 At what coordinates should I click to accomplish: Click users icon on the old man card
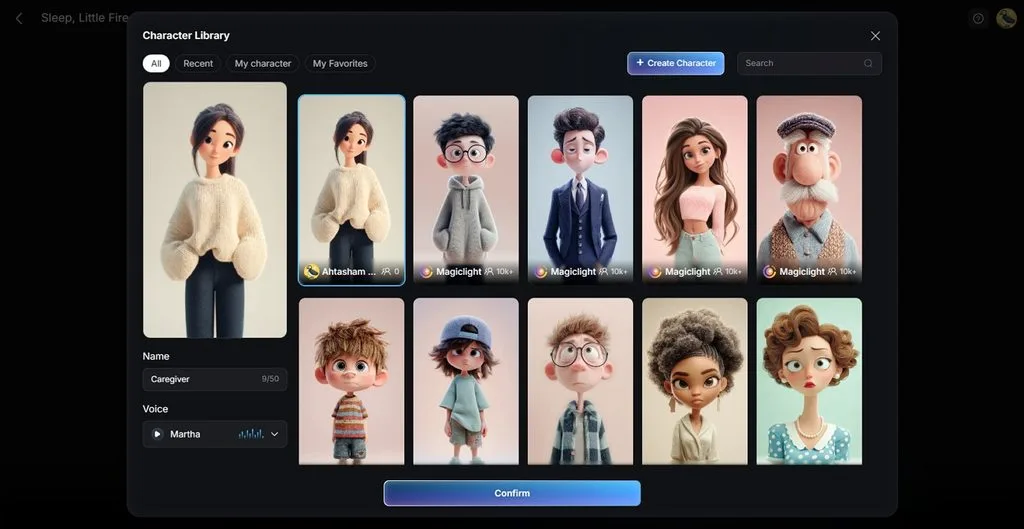(833, 272)
